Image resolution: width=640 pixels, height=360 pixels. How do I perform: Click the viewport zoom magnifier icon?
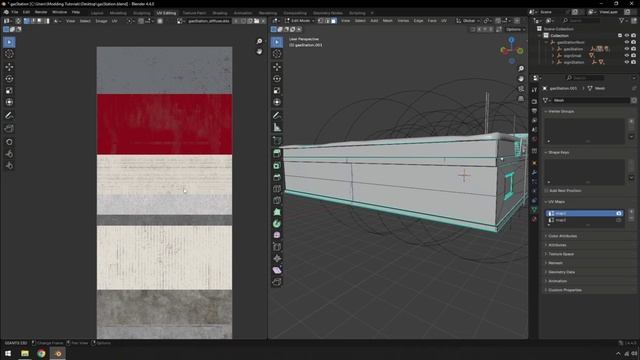pos(521,69)
